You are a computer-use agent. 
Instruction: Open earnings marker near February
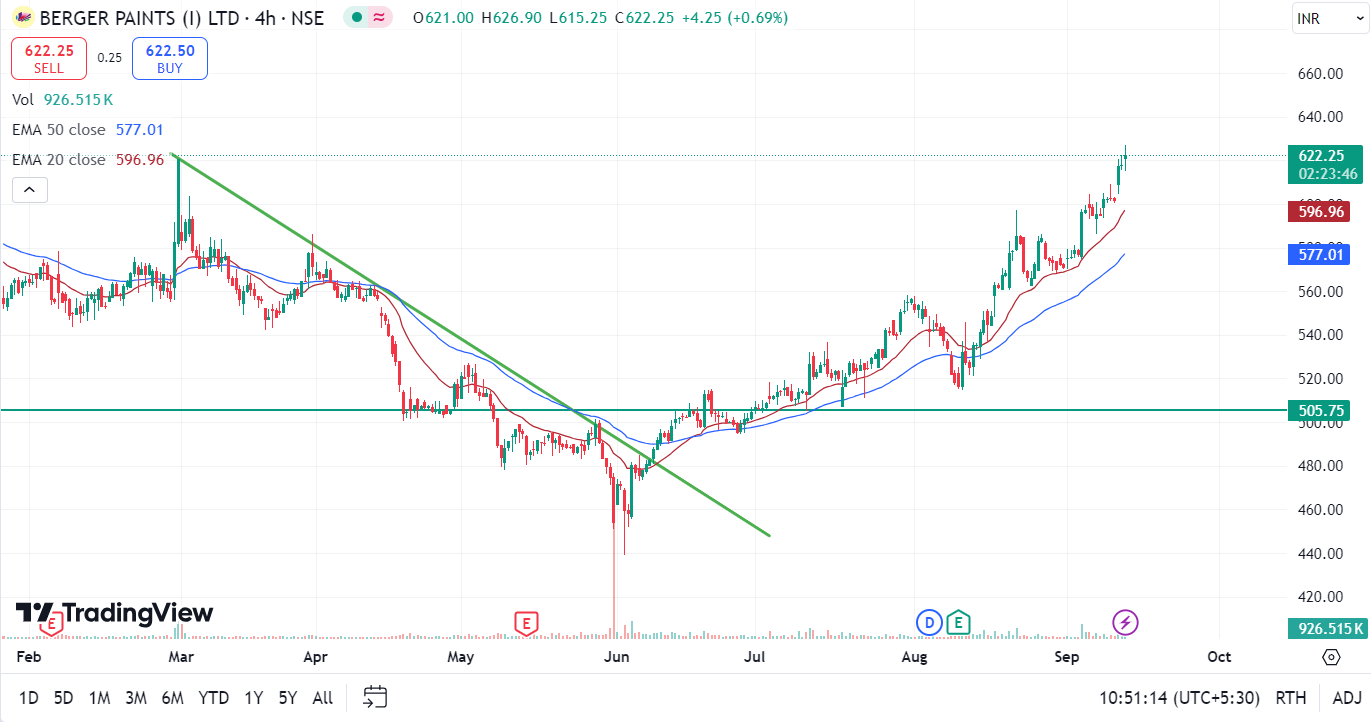click(51, 623)
